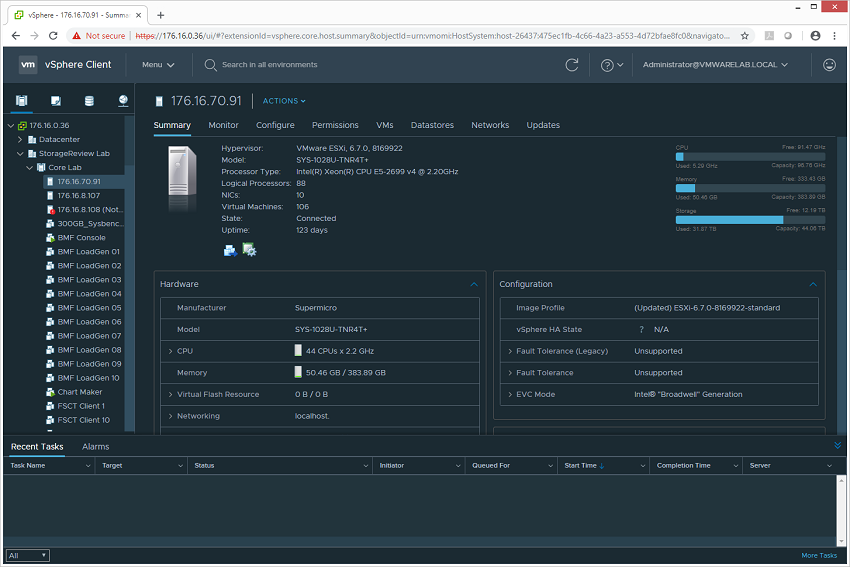Viewport: 850px width, 567px height.
Task: Select the 176.16.8.107 host icon
Action: tap(50, 196)
